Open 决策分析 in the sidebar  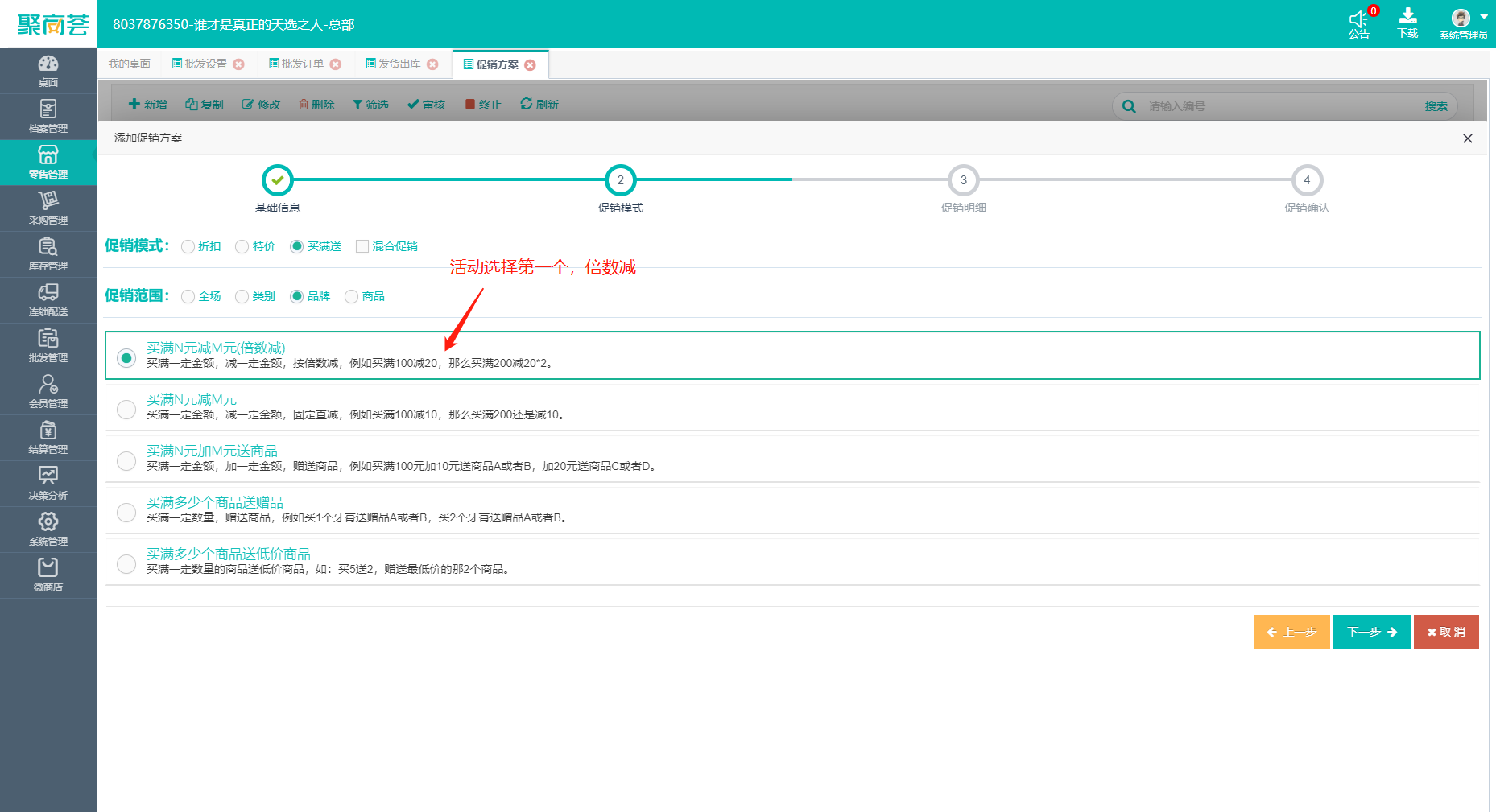pyautogui.click(x=48, y=484)
